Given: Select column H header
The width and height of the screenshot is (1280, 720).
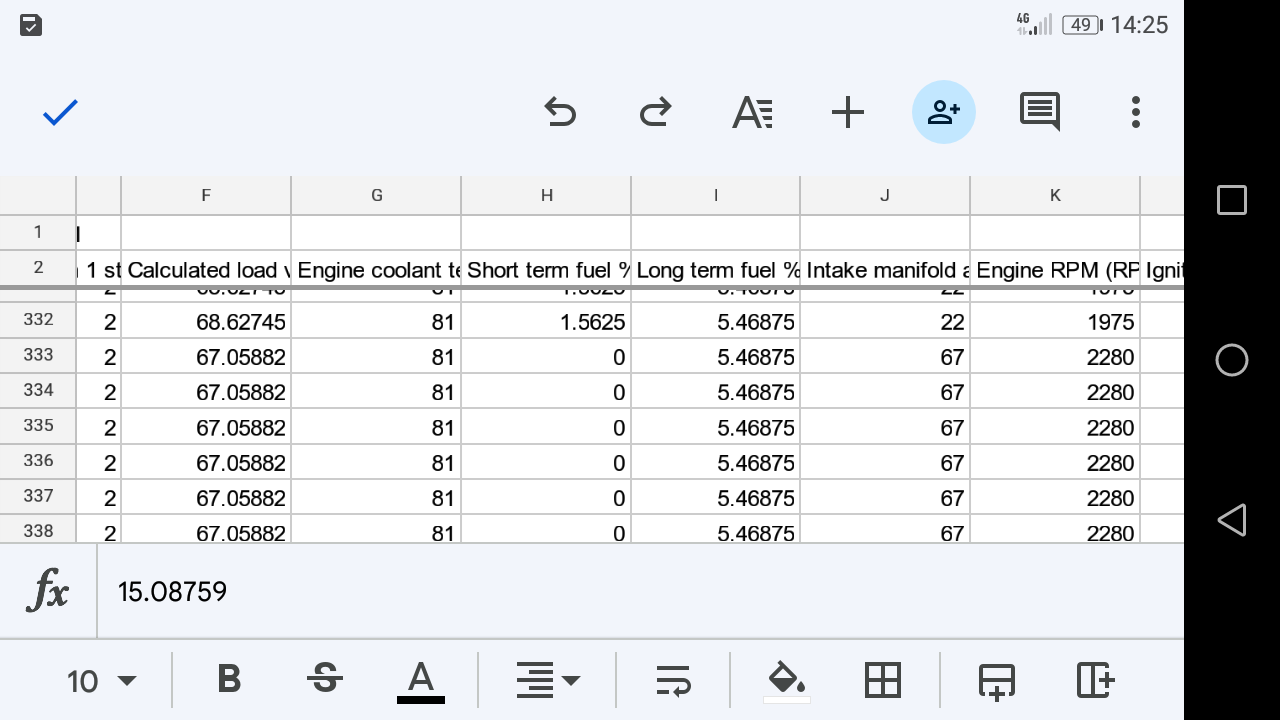Looking at the screenshot, I should 546,196.
